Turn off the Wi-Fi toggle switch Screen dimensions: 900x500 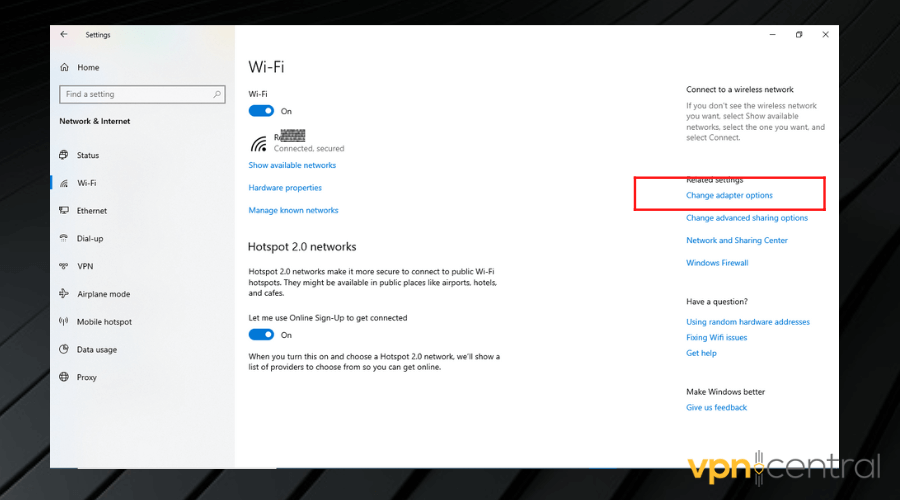[261, 111]
